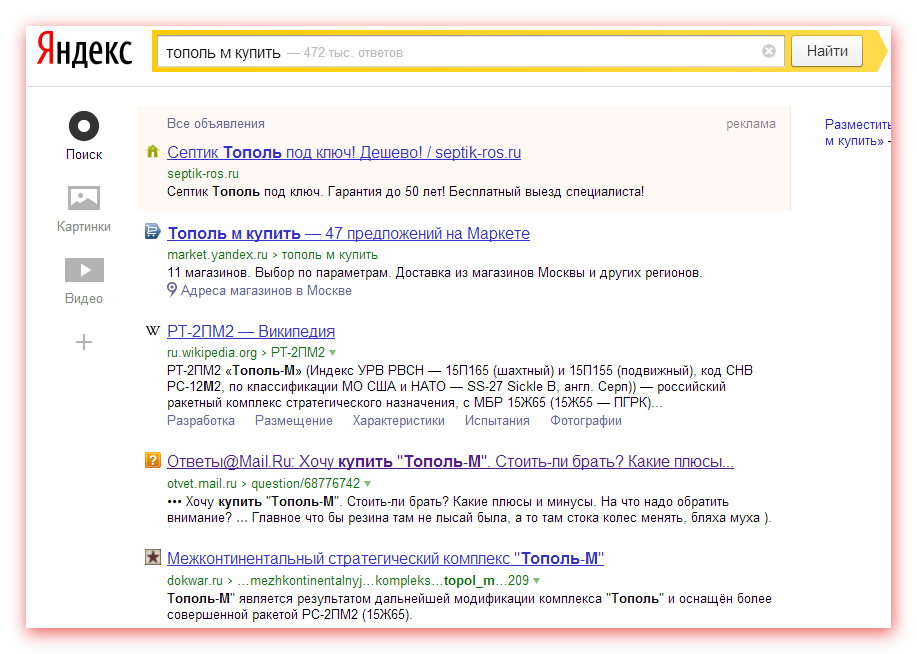
Task: Click the dokwar.ru star favicon
Action: coord(153,557)
